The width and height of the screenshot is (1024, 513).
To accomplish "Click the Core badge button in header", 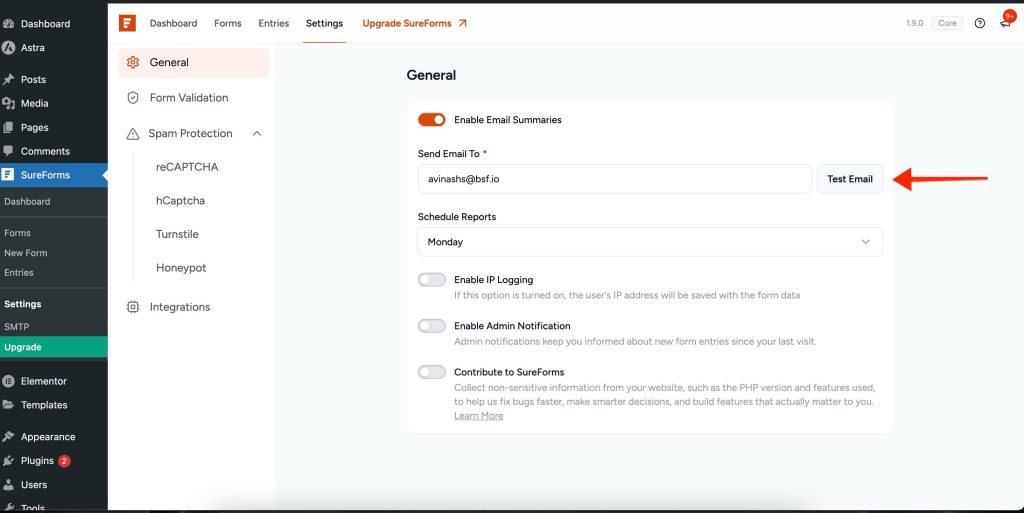I will coord(947,23).
